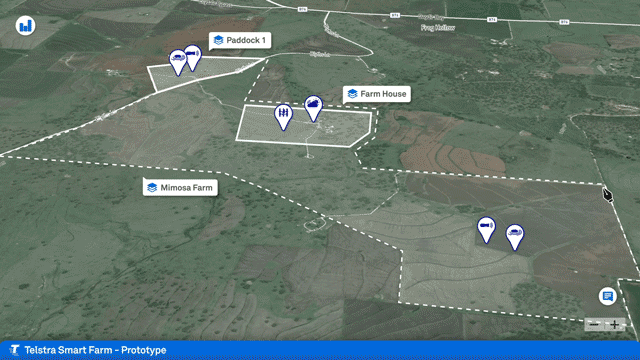640x360 pixels.
Task: Click the weather cloud pin at Farm House
Action: [313, 108]
